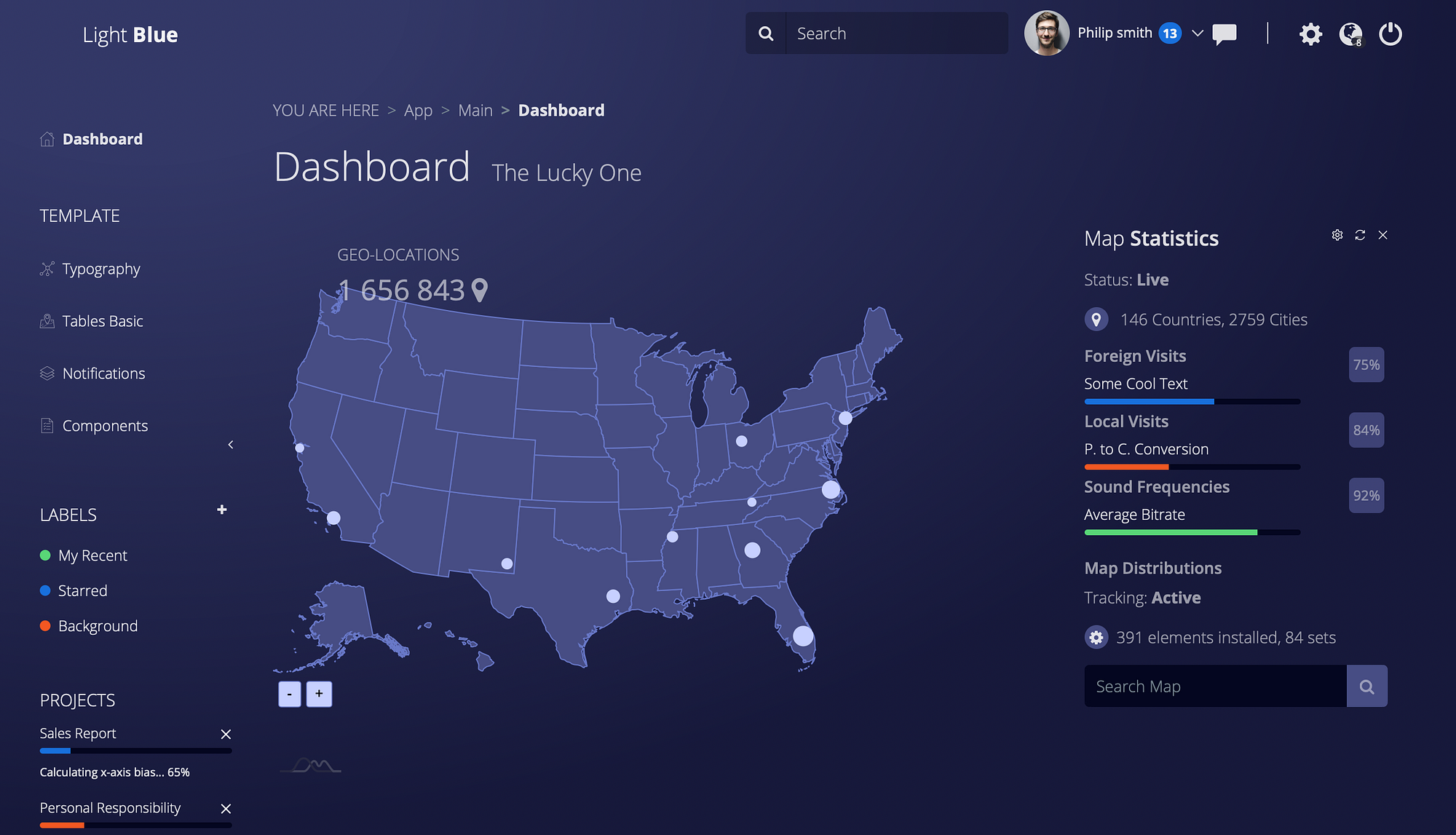Refresh the Map Statistics widget
Image resolution: width=1456 pixels, height=835 pixels.
pos(1360,235)
